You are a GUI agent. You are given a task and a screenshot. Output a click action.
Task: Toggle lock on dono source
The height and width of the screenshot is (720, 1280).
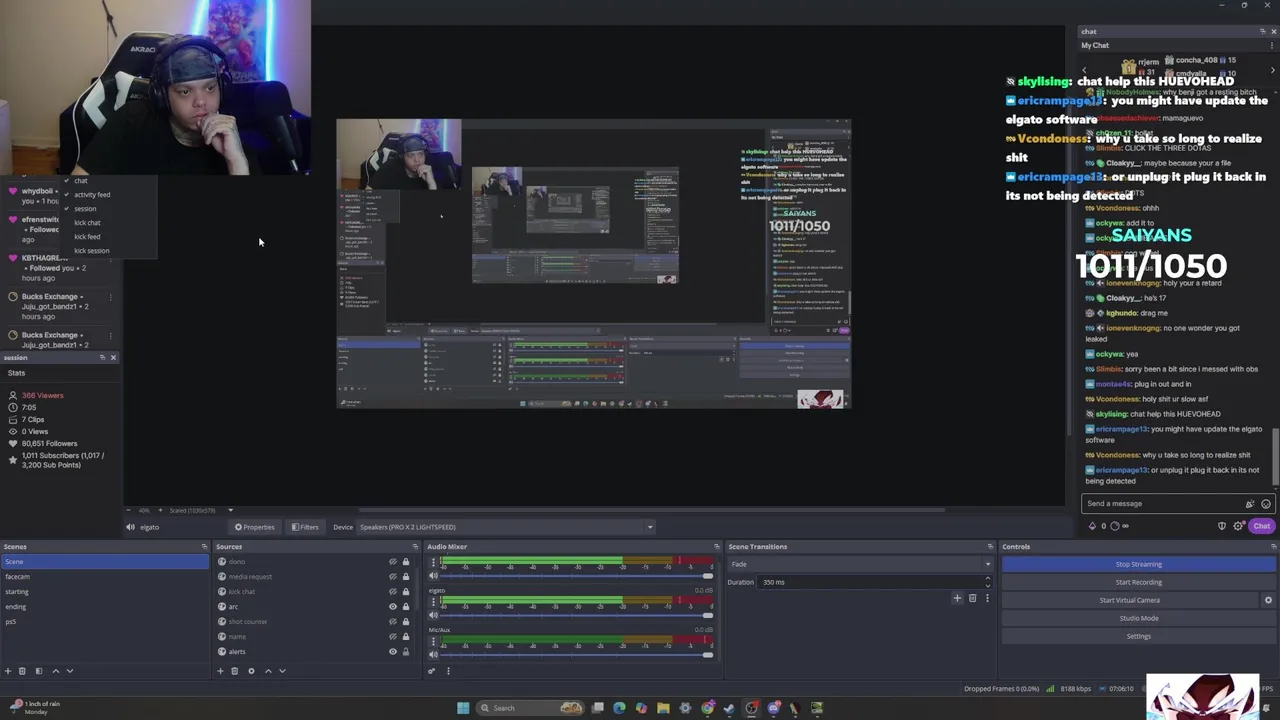(405, 562)
